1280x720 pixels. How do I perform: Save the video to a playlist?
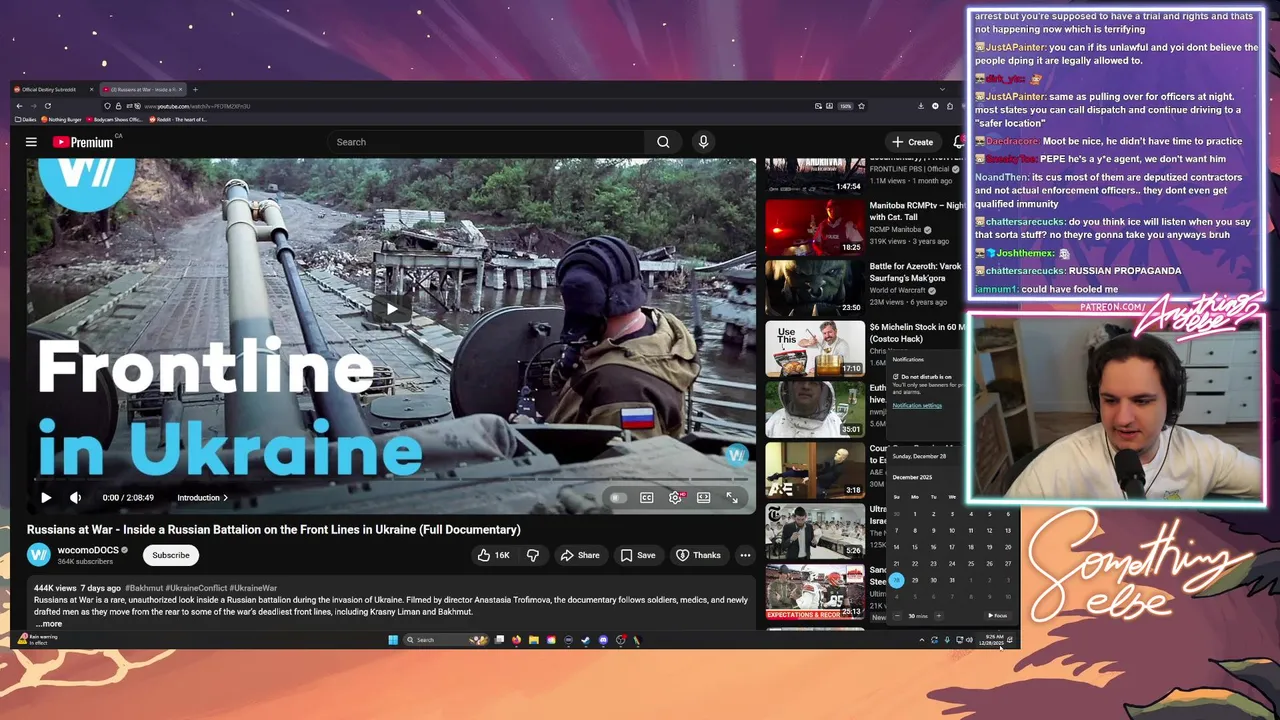tap(638, 555)
